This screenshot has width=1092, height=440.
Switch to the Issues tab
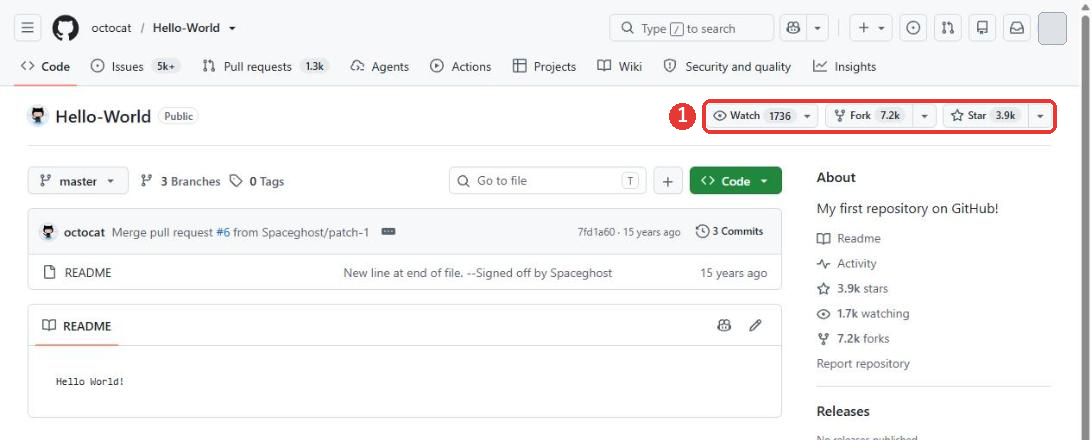click(x=136, y=67)
